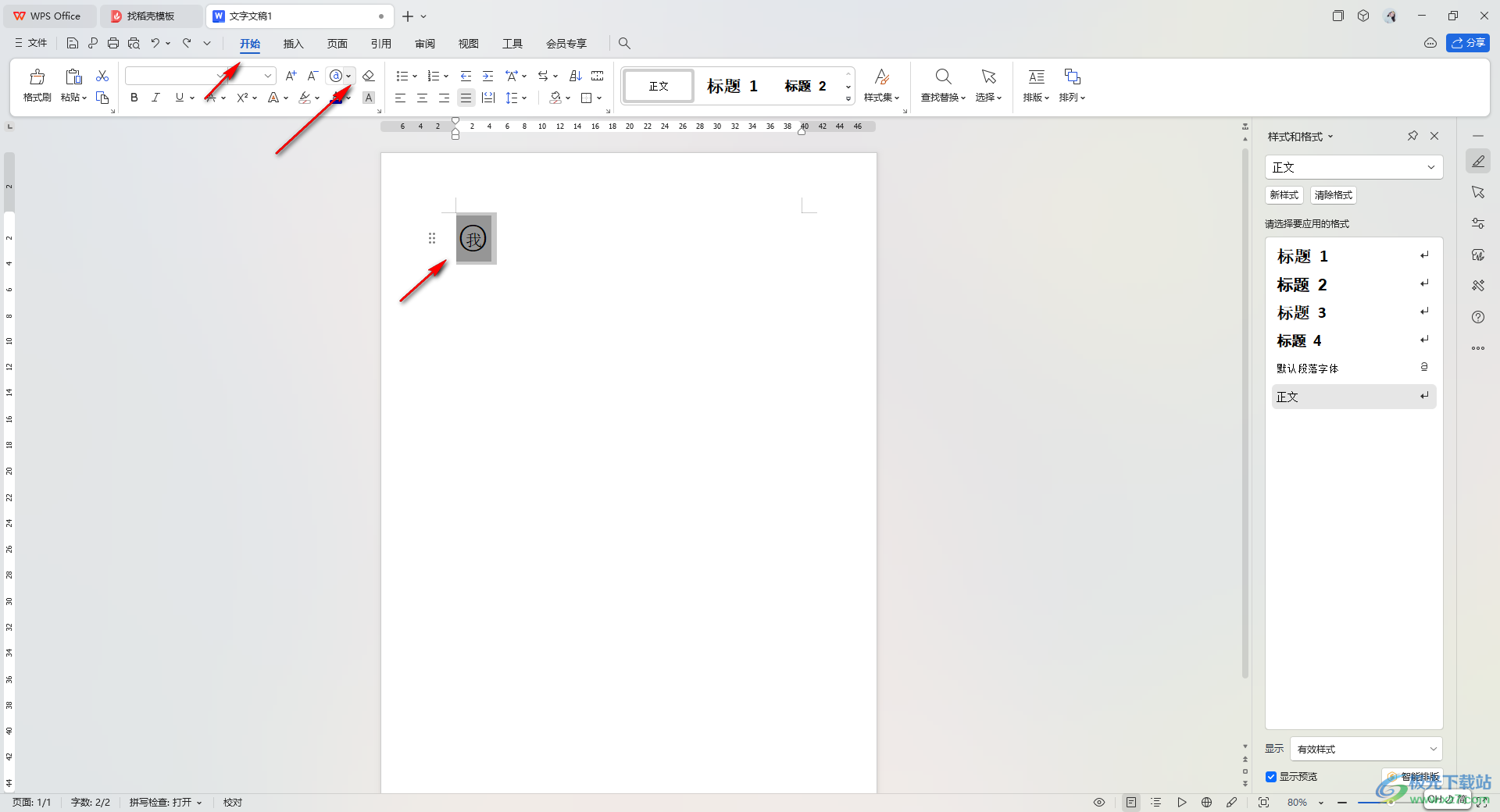Set Center paragraph alignment
Screen dimensions: 1500x812
tap(422, 98)
